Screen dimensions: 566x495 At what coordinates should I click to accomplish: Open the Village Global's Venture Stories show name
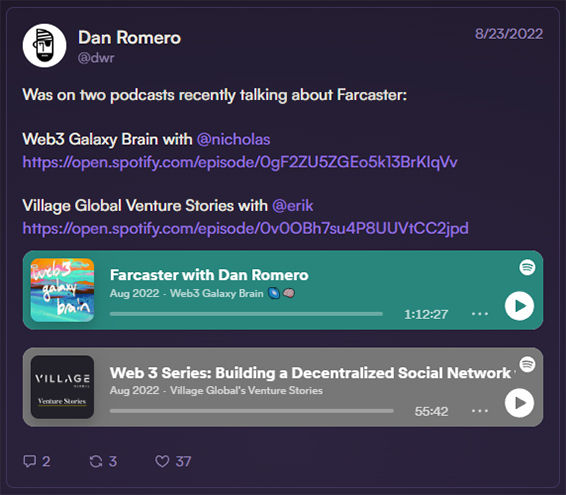coord(246,390)
